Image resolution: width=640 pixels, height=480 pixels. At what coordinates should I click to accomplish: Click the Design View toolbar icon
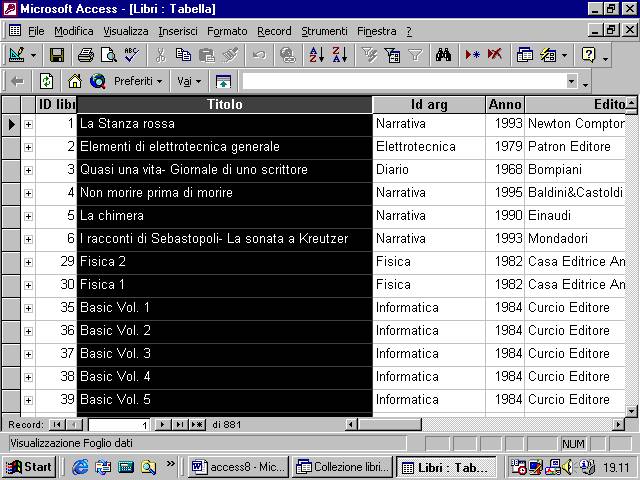tap(17, 55)
